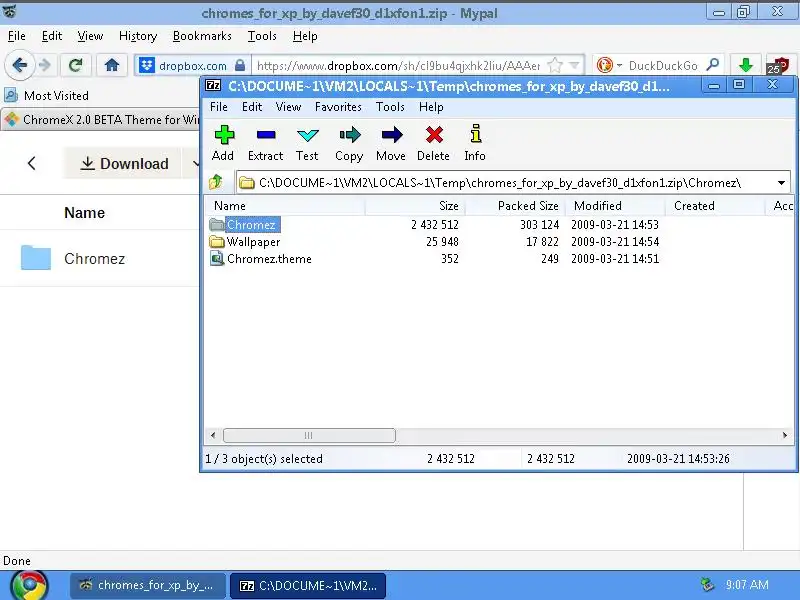Click the modified date 2009-03-21 14:51
This screenshot has height=600, width=800.
click(x=615, y=259)
